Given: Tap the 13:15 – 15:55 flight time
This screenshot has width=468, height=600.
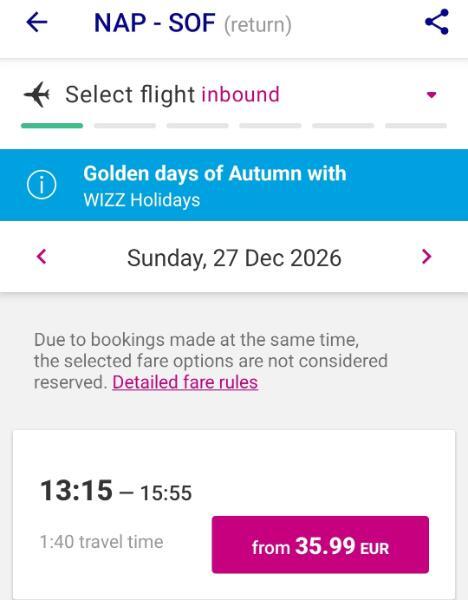Looking at the screenshot, I should (x=116, y=491).
